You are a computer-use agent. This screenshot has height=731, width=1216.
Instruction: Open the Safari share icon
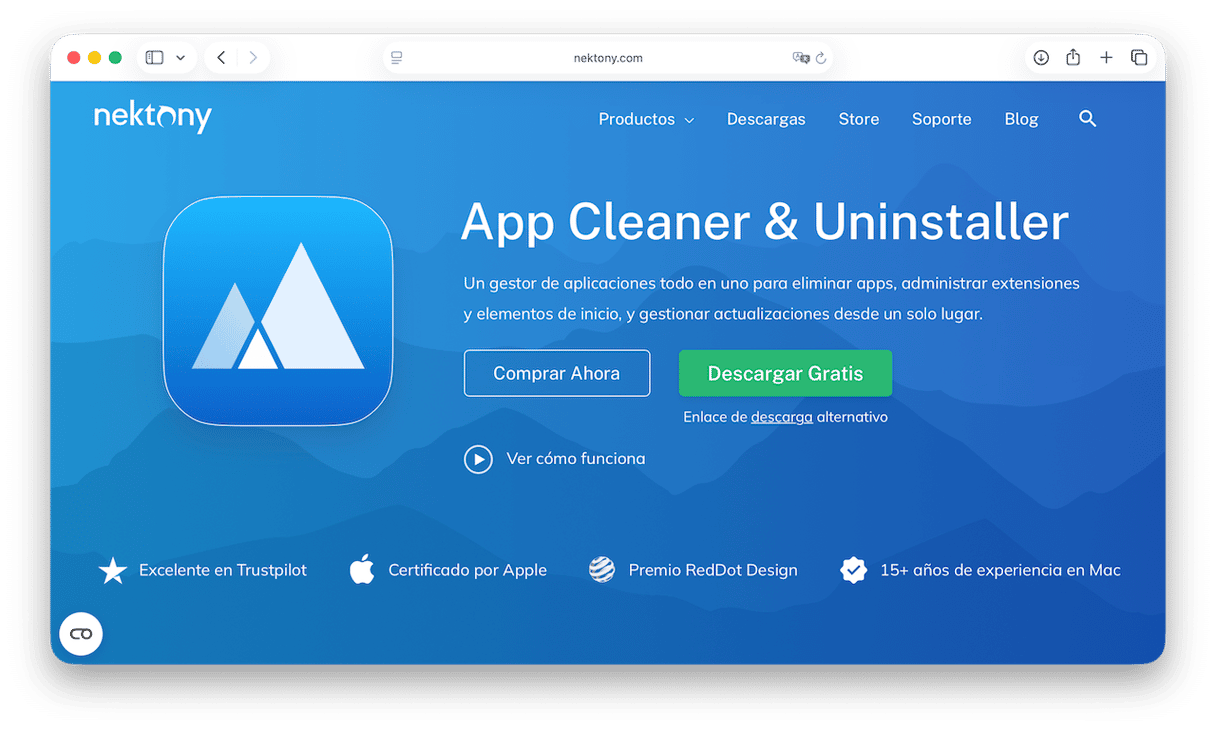(x=1073, y=57)
